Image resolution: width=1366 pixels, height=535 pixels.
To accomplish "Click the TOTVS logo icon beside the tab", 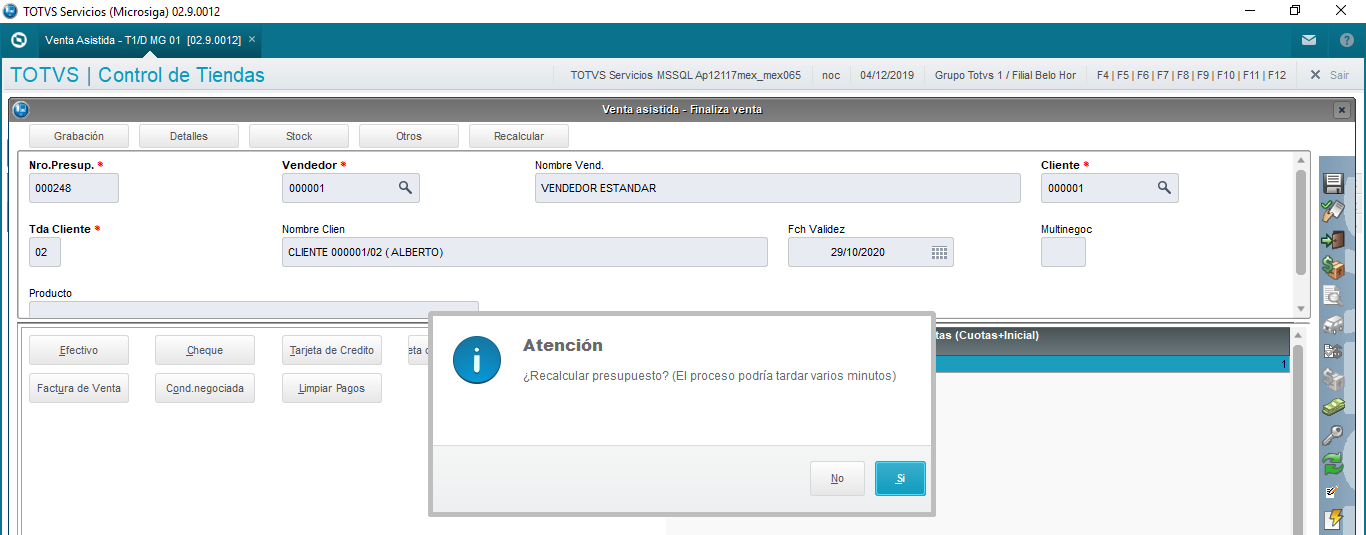I will pyautogui.click(x=18, y=41).
